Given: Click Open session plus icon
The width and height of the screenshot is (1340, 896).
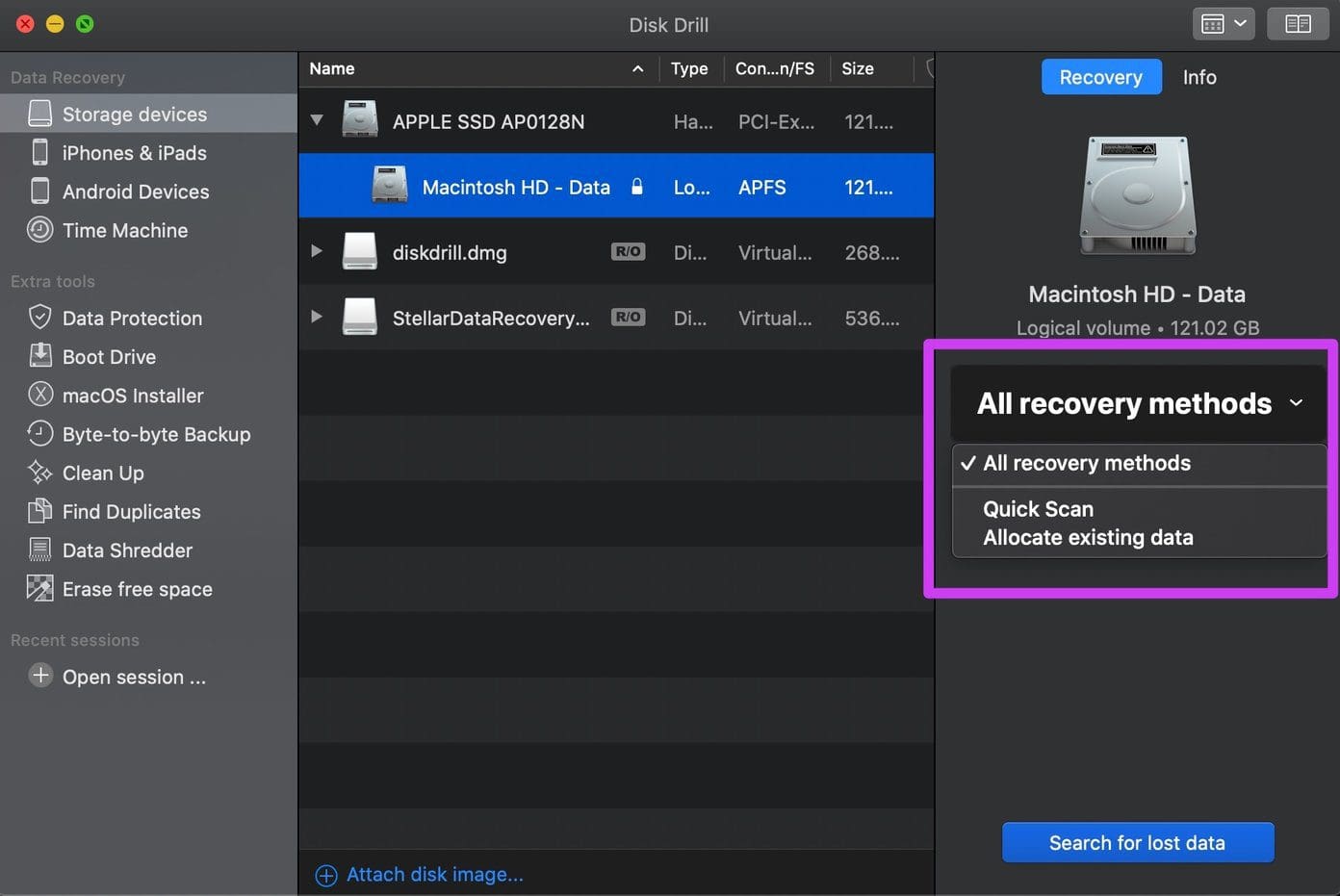Looking at the screenshot, I should point(40,676).
